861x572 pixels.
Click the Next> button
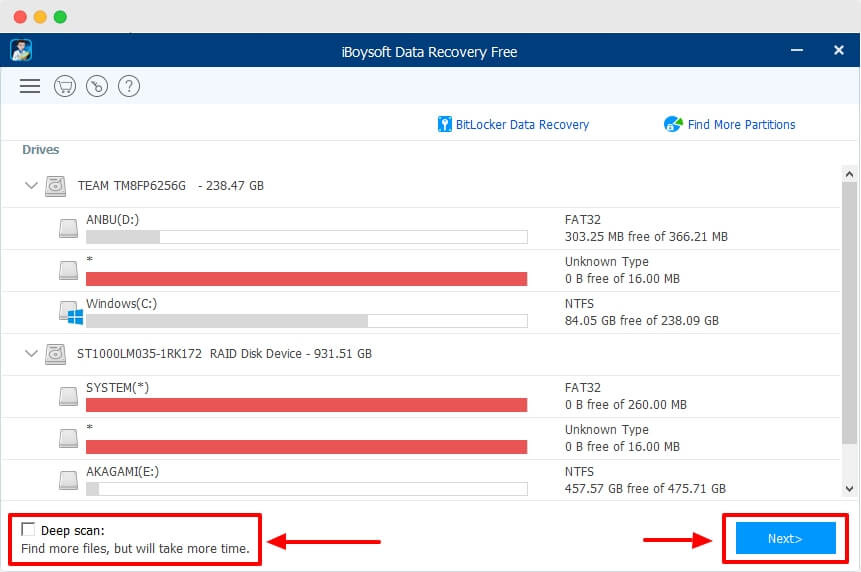(785, 539)
